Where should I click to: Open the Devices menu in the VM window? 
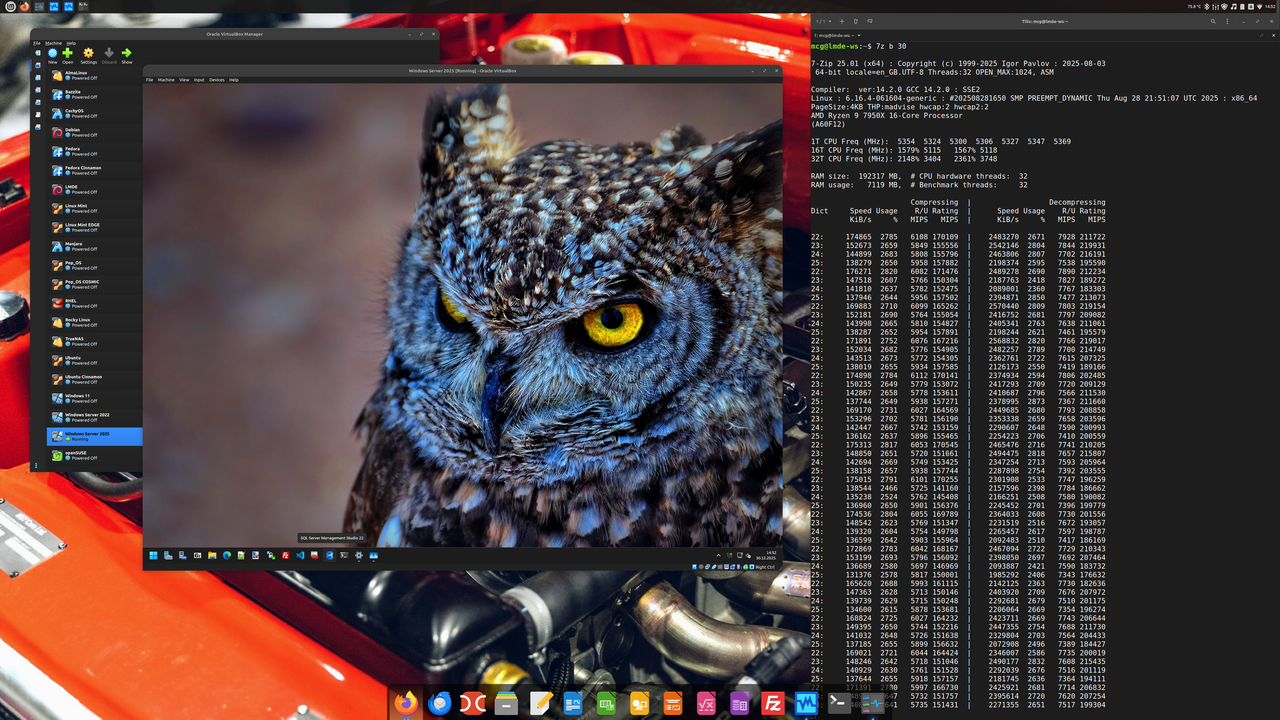click(217, 80)
